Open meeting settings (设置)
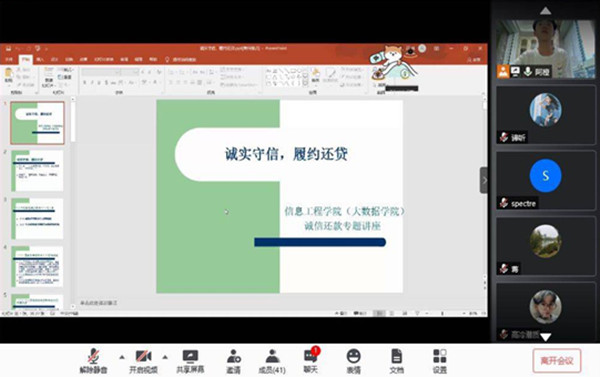Image resolution: width=600 pixels, height=377 pixels. pyautogui.click(x=440, y=361)
